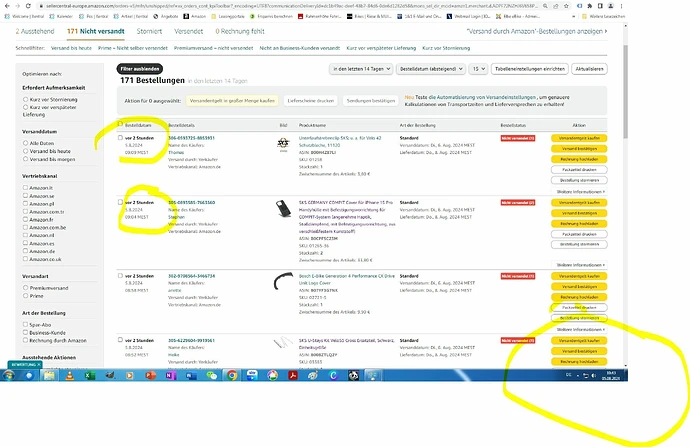
Task: Launch Excel from the taskbar
Action: (90, 375)
